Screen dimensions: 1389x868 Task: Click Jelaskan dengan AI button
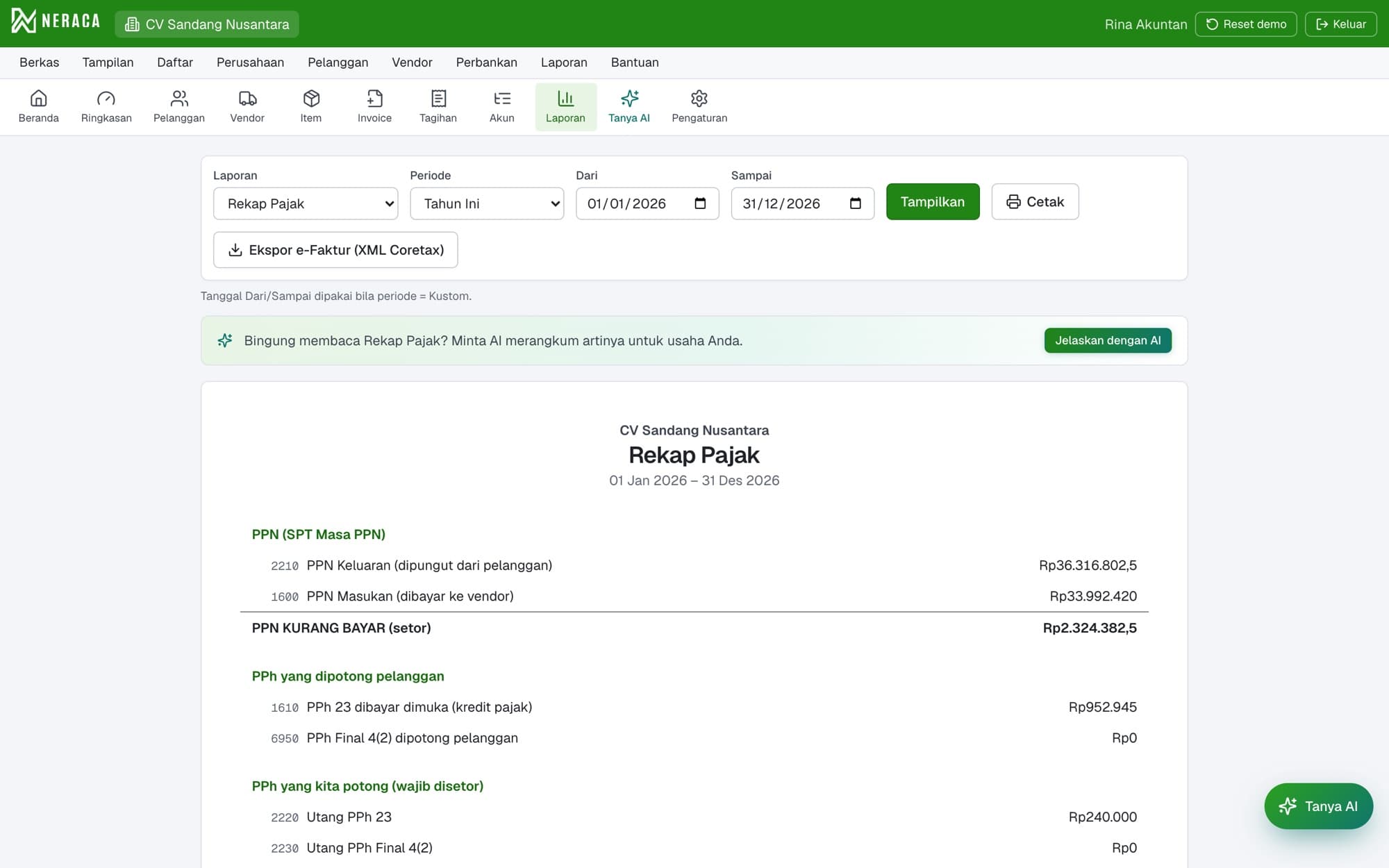pos(1108,340)
